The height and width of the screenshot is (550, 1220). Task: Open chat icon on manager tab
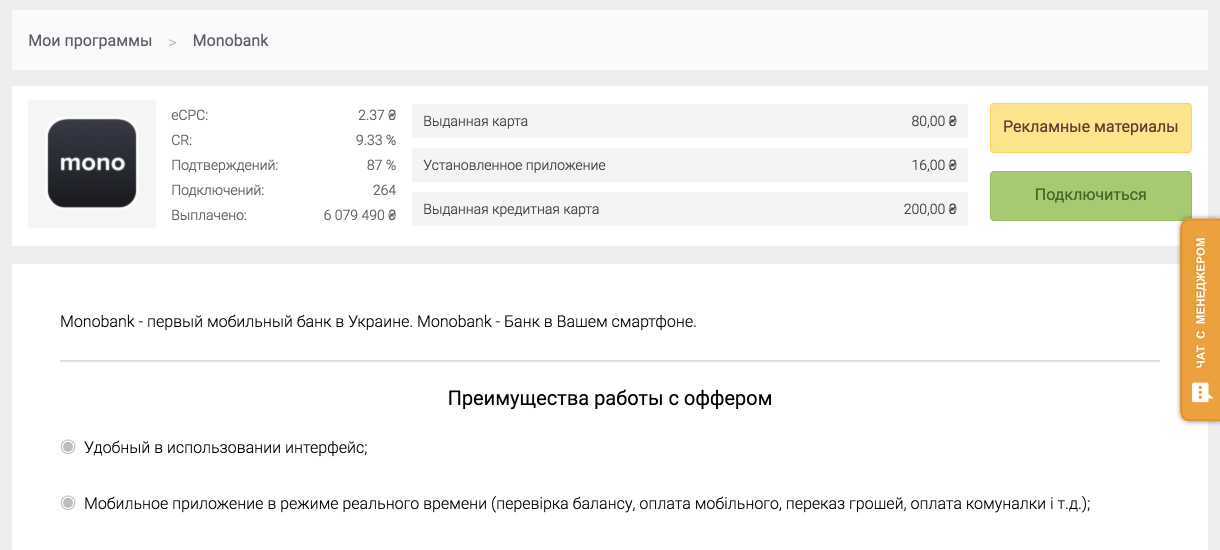(1200, 391)
